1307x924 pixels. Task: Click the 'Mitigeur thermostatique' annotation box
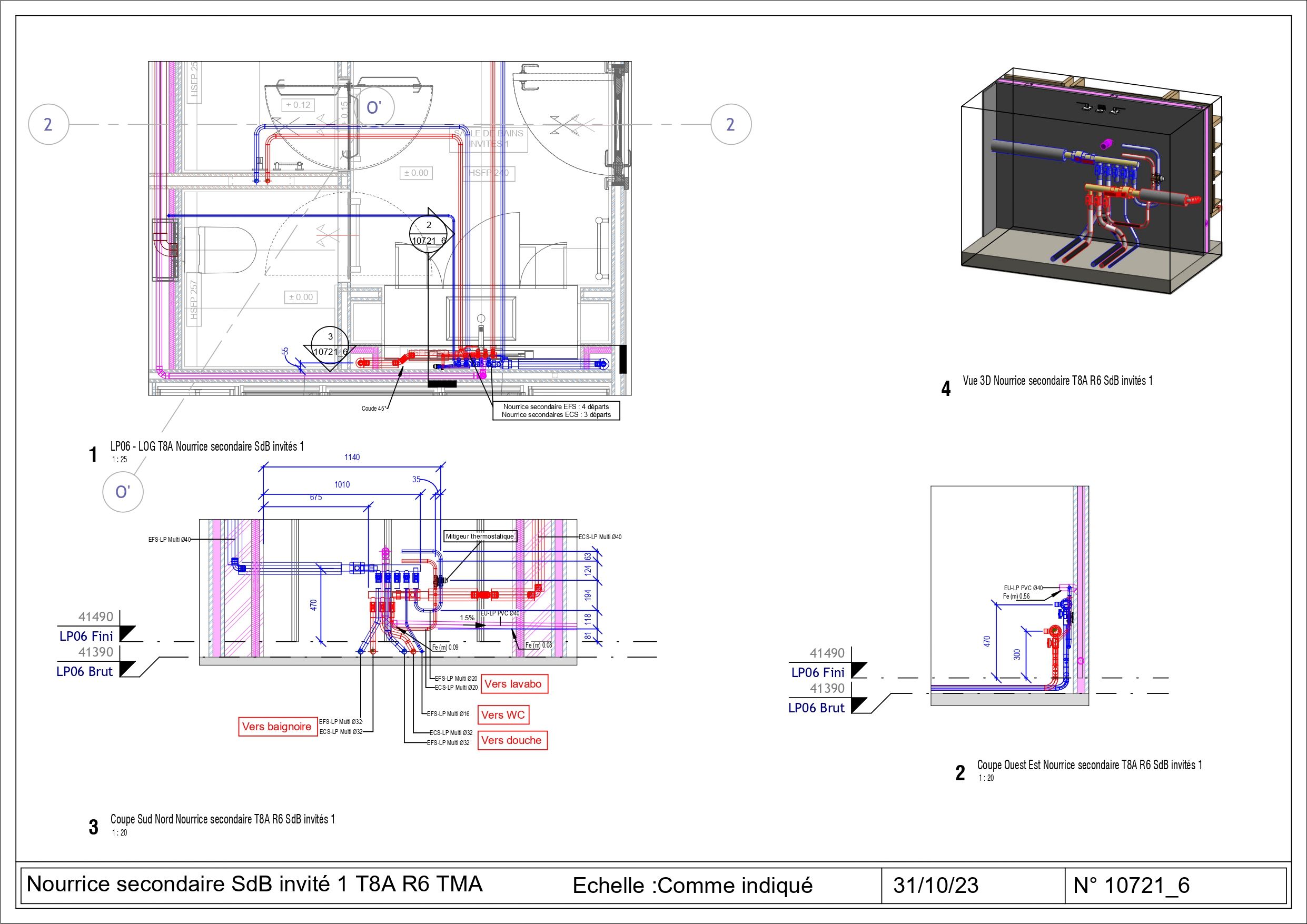coord(479,536)
